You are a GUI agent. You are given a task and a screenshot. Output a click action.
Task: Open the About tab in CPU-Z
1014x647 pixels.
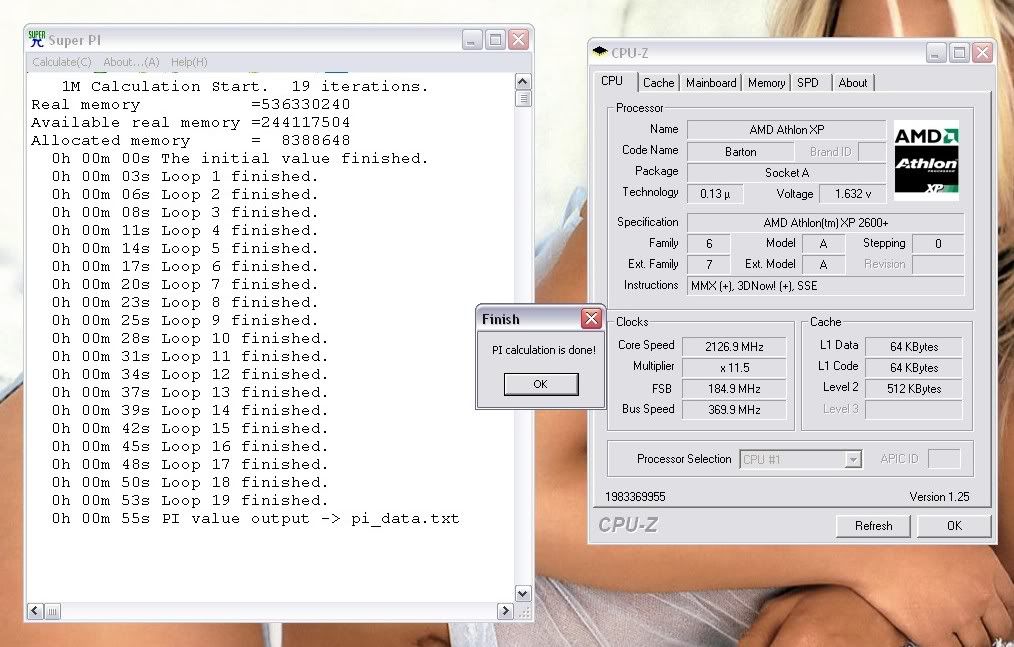point(852,83)
